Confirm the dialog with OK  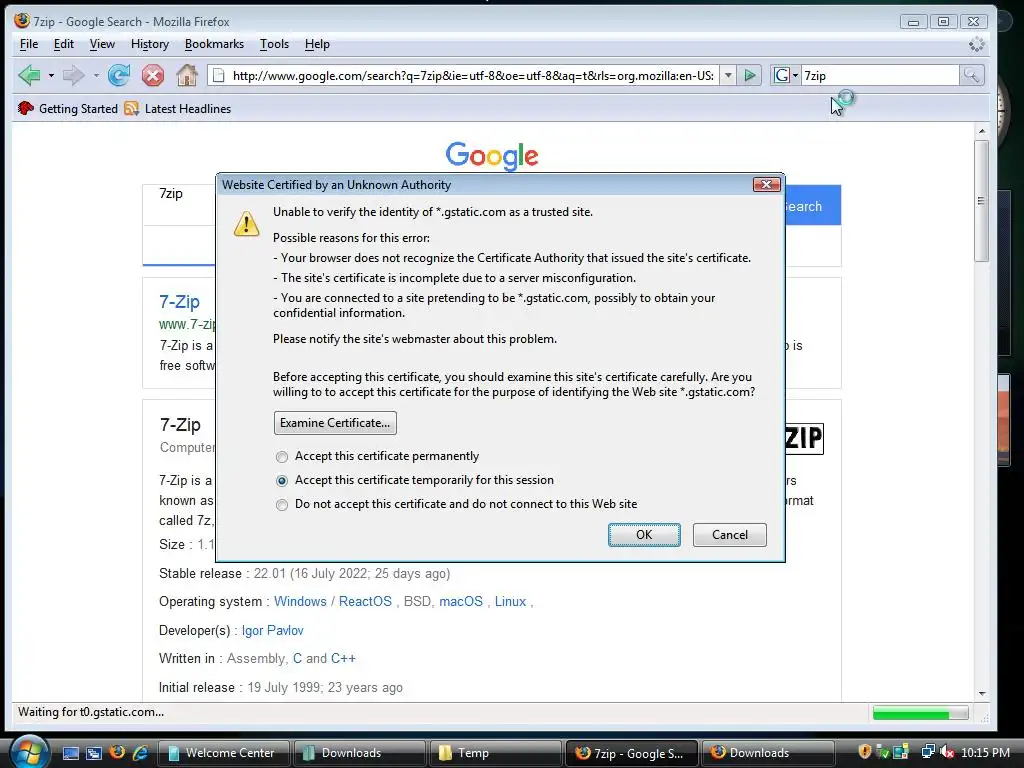pyautogui.click(x=644, y=535)
